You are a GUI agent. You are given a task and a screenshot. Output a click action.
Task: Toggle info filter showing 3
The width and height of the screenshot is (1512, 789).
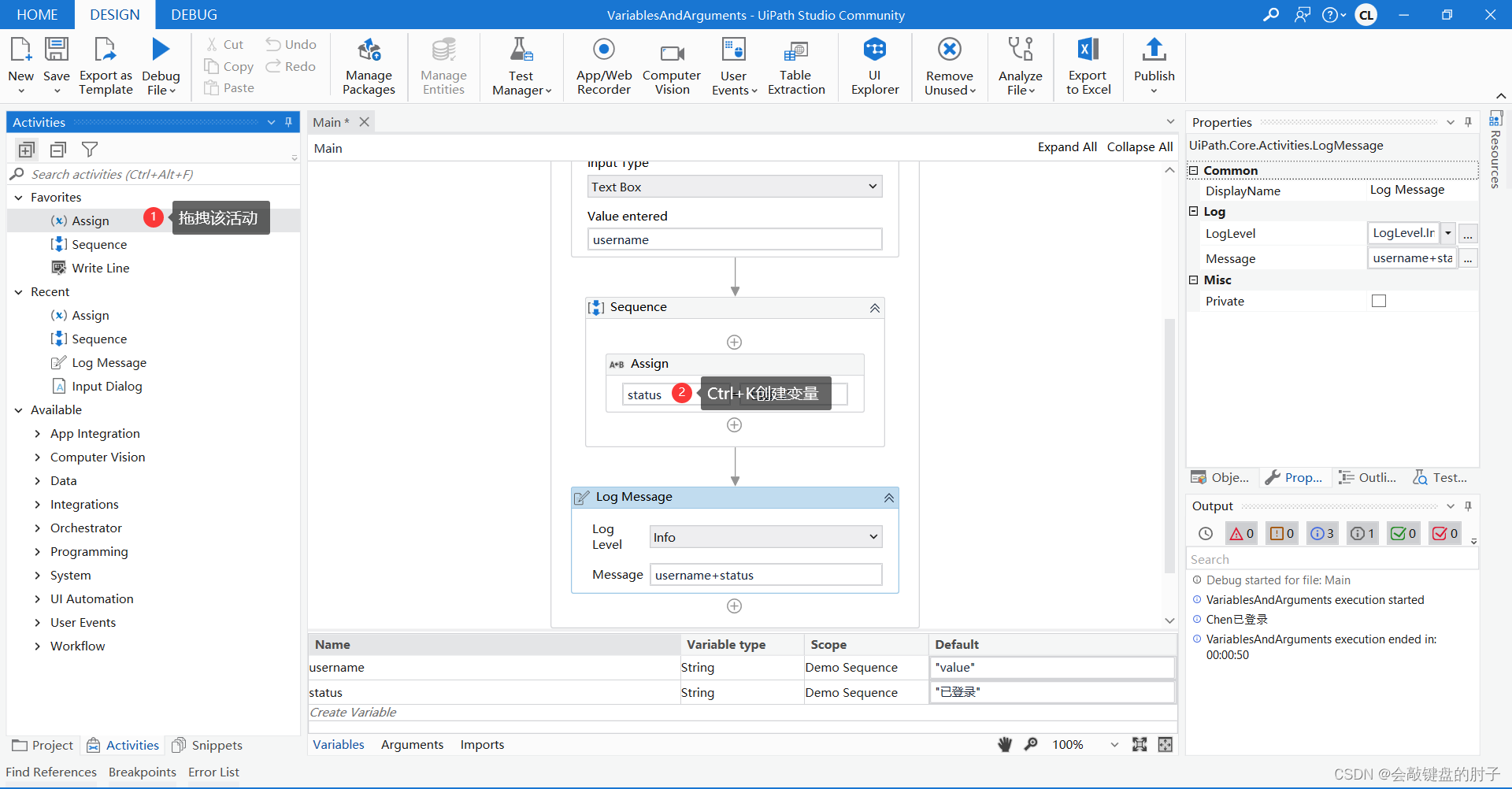1322,534
